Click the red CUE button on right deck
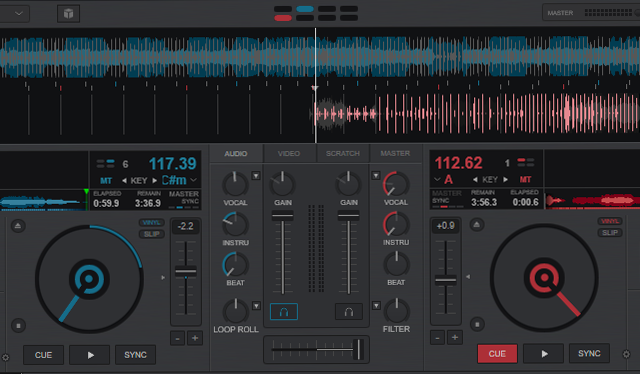This screenshot has height=374, width=640. (x=497, y=354)
